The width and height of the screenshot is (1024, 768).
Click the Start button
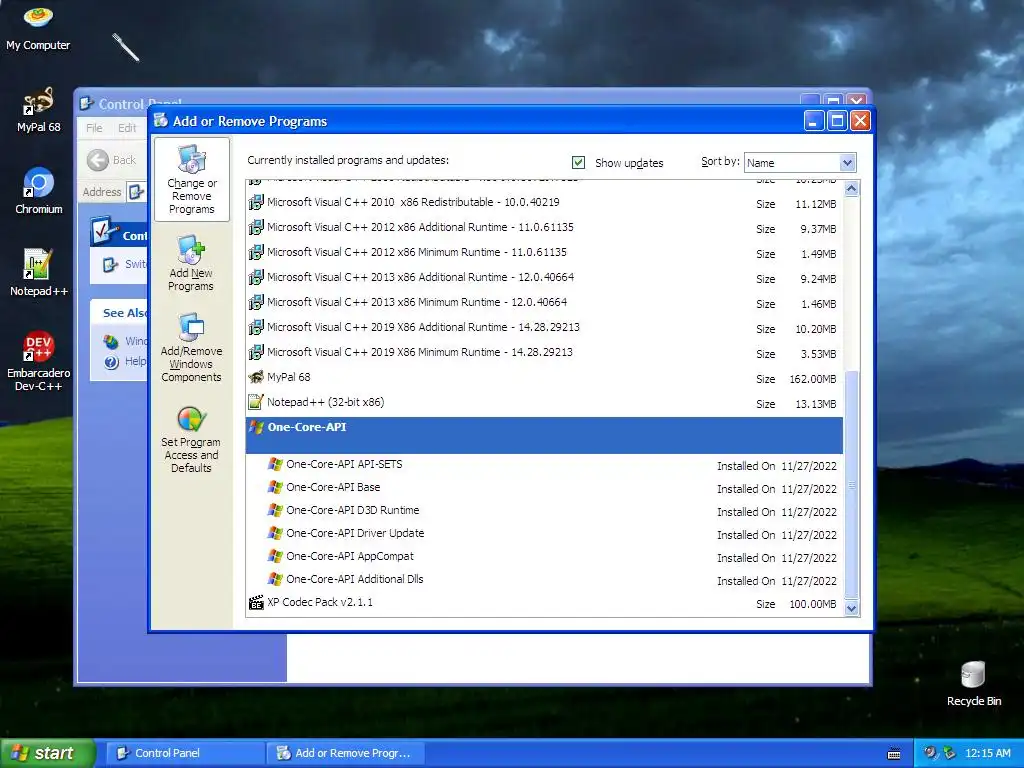coord(47,754)
